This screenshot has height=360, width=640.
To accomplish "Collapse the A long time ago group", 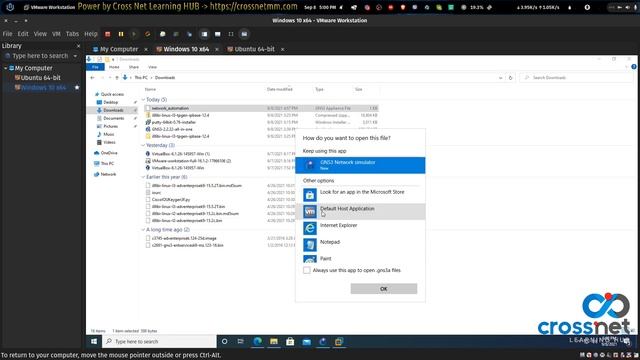I will click(143, 230).
